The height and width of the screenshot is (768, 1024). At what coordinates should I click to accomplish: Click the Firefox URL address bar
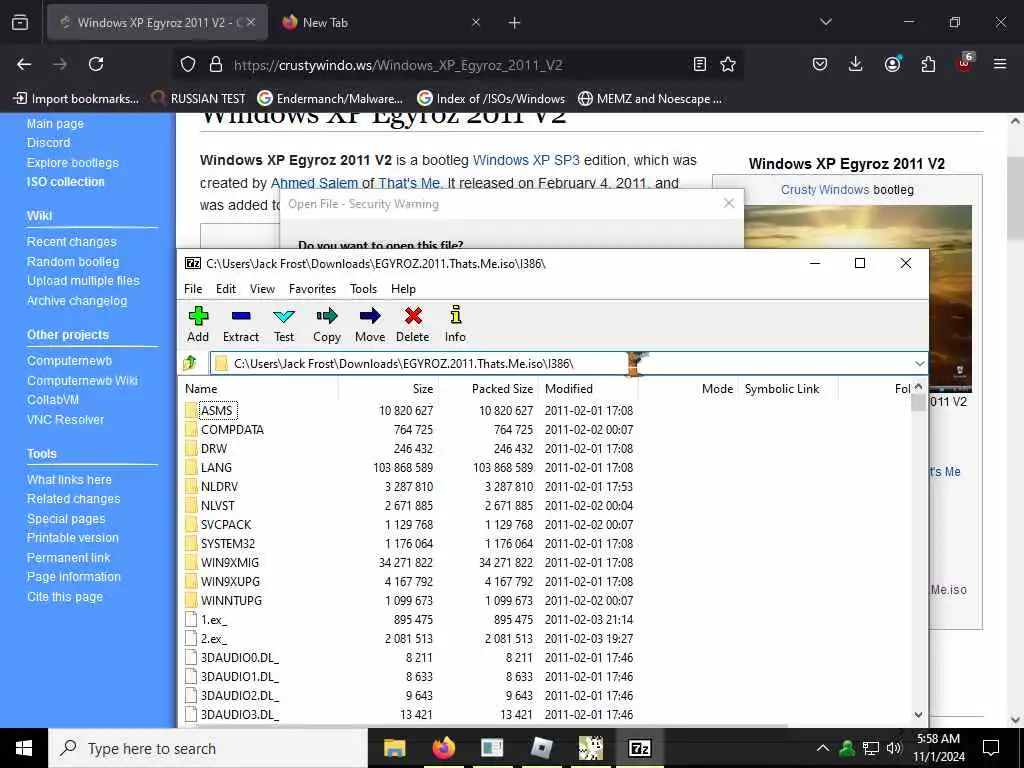coord(457,64)
